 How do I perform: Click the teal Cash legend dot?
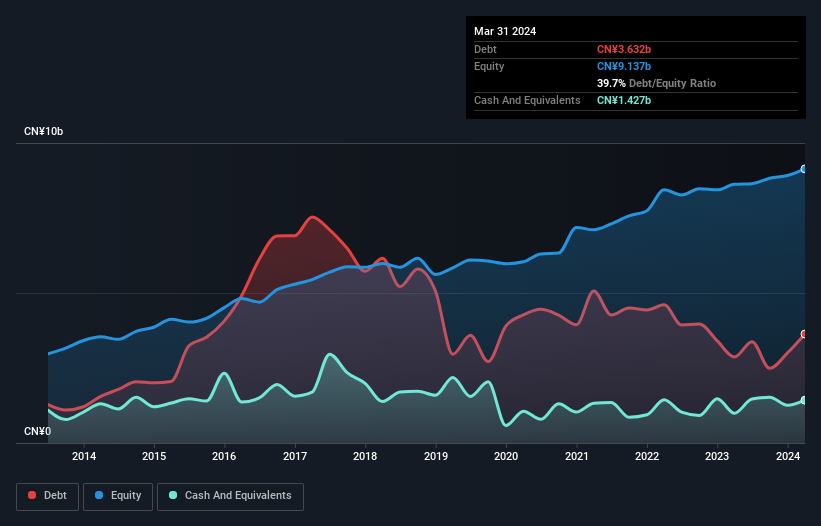pyautogui.click(x=173, y=495)
